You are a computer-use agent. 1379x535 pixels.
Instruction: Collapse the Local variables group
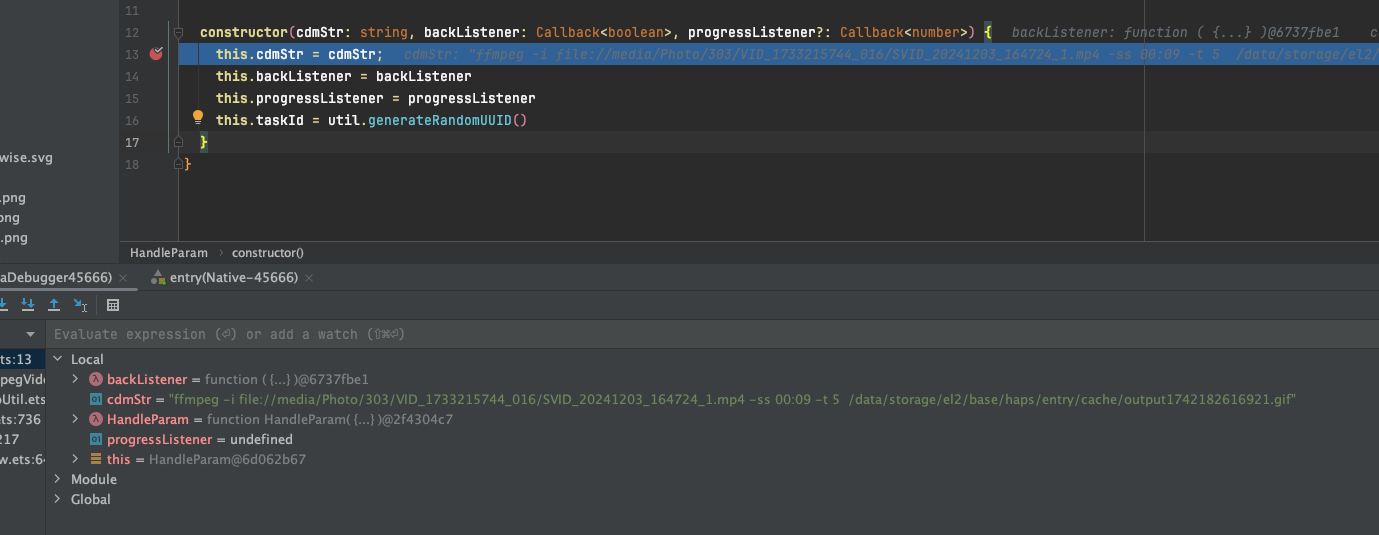pos(57,359)
